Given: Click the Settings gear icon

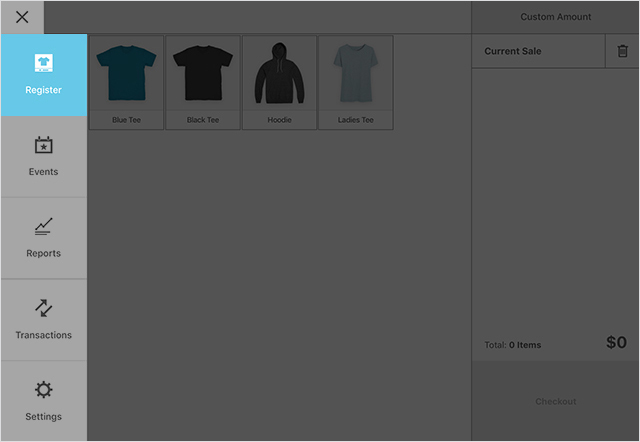Looking at the screenshot, I should click(x=43, y=390).
